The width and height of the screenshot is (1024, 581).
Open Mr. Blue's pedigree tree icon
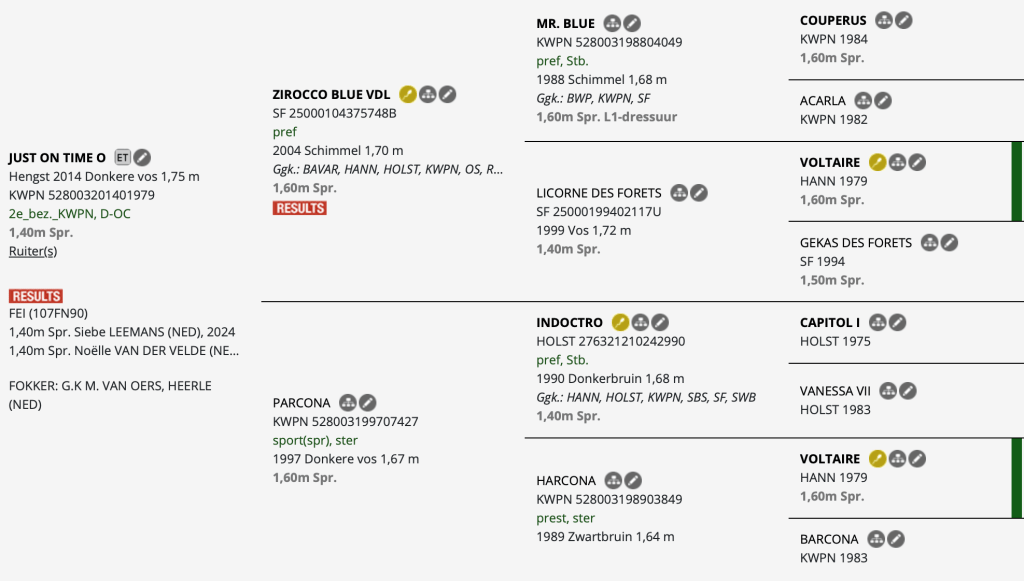pos(612,23)
